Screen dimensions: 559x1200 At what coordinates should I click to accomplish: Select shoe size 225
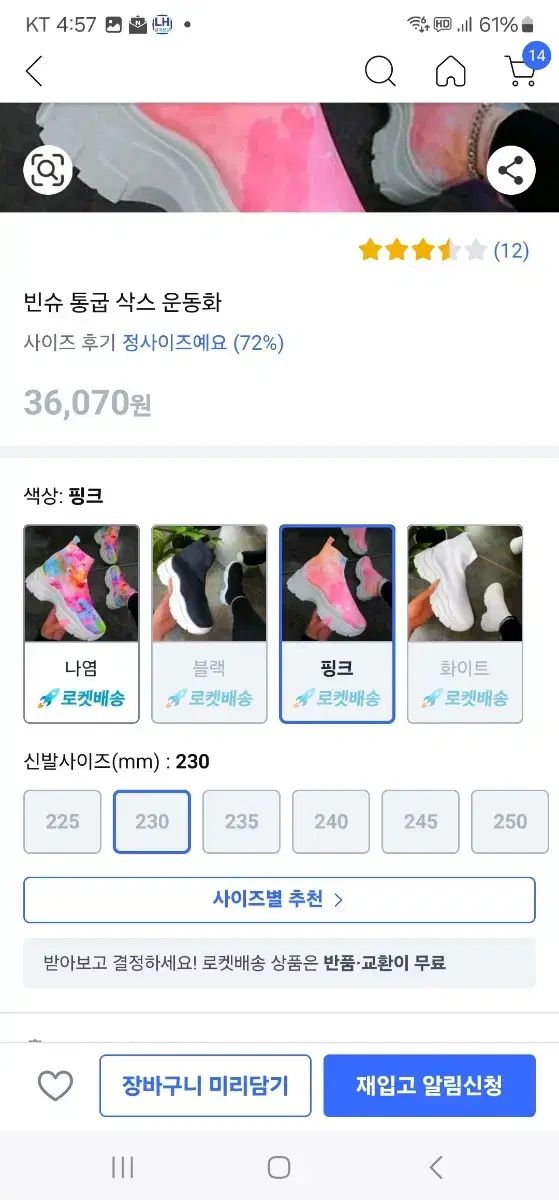point(62,821)
